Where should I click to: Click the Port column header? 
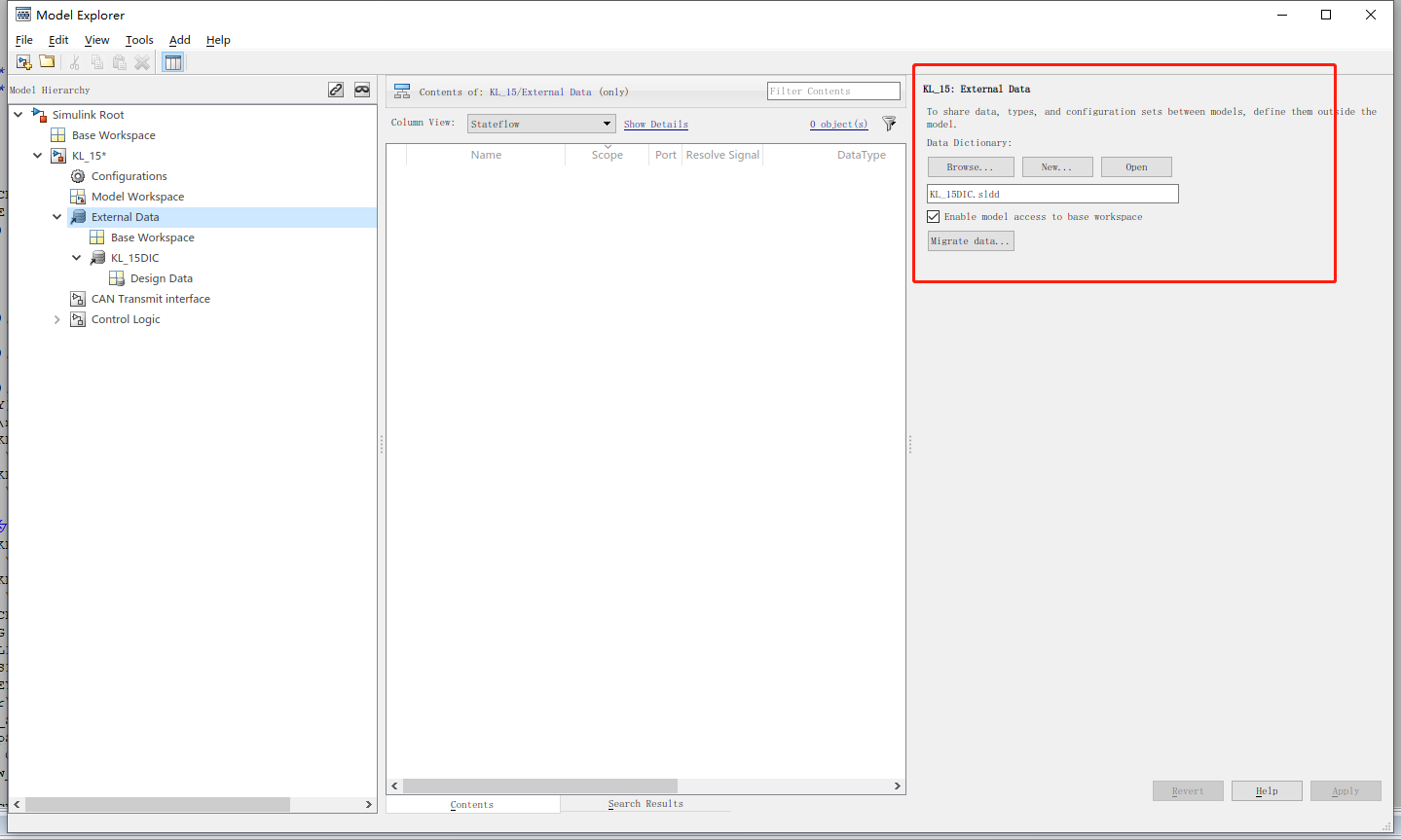click(x=666, y=155)
